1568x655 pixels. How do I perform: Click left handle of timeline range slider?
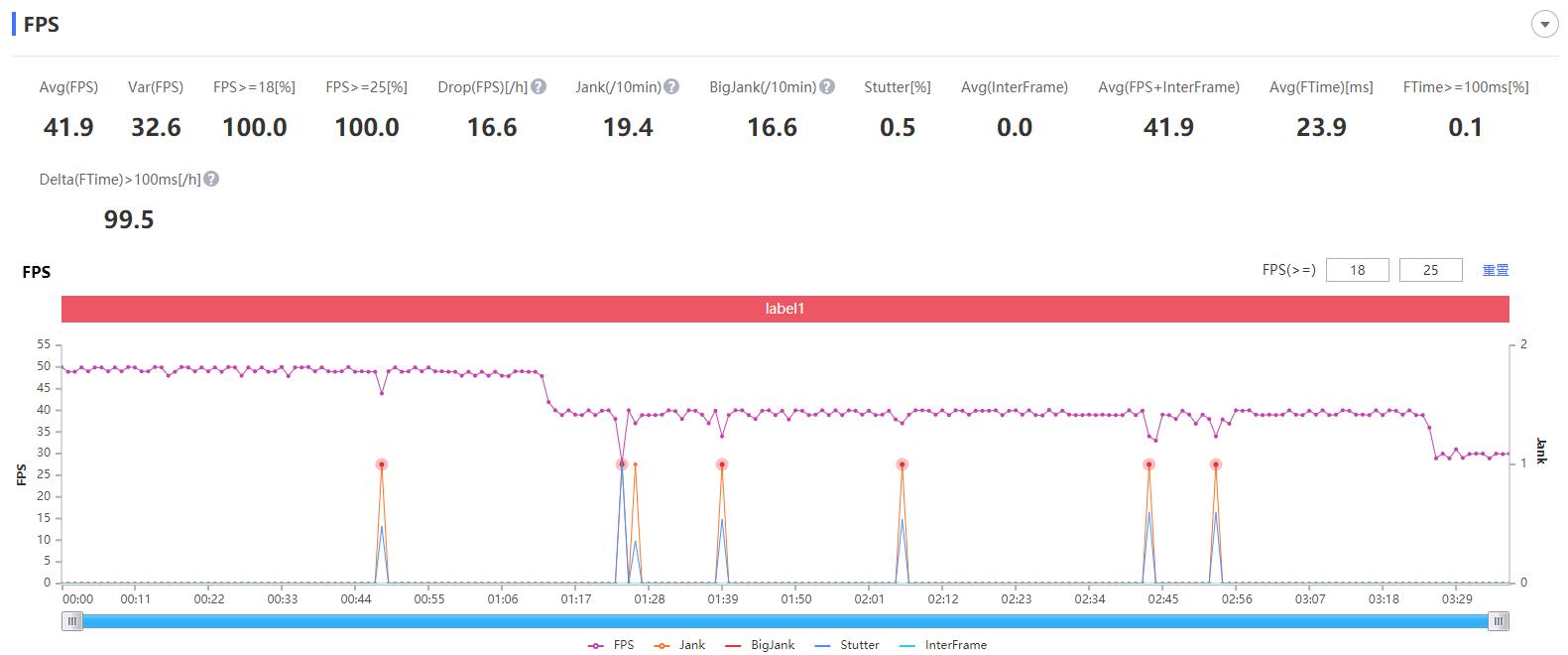[71, 621]
